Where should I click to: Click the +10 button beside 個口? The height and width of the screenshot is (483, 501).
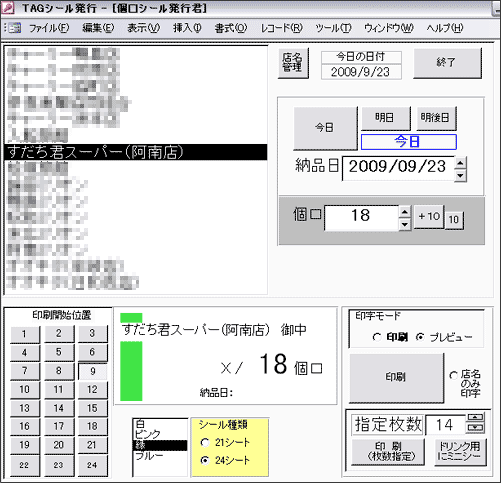(x=429, y=216)
